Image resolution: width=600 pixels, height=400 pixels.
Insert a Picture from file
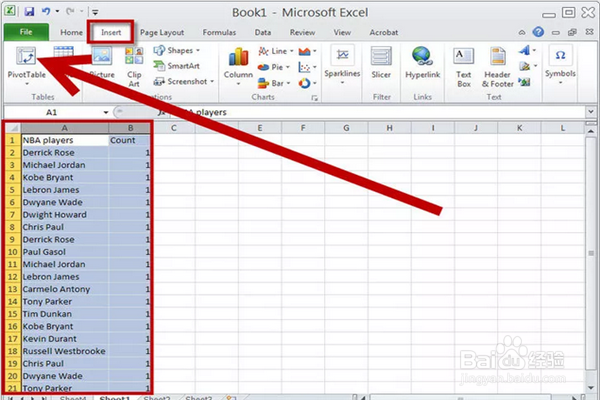tap(102, 61)
